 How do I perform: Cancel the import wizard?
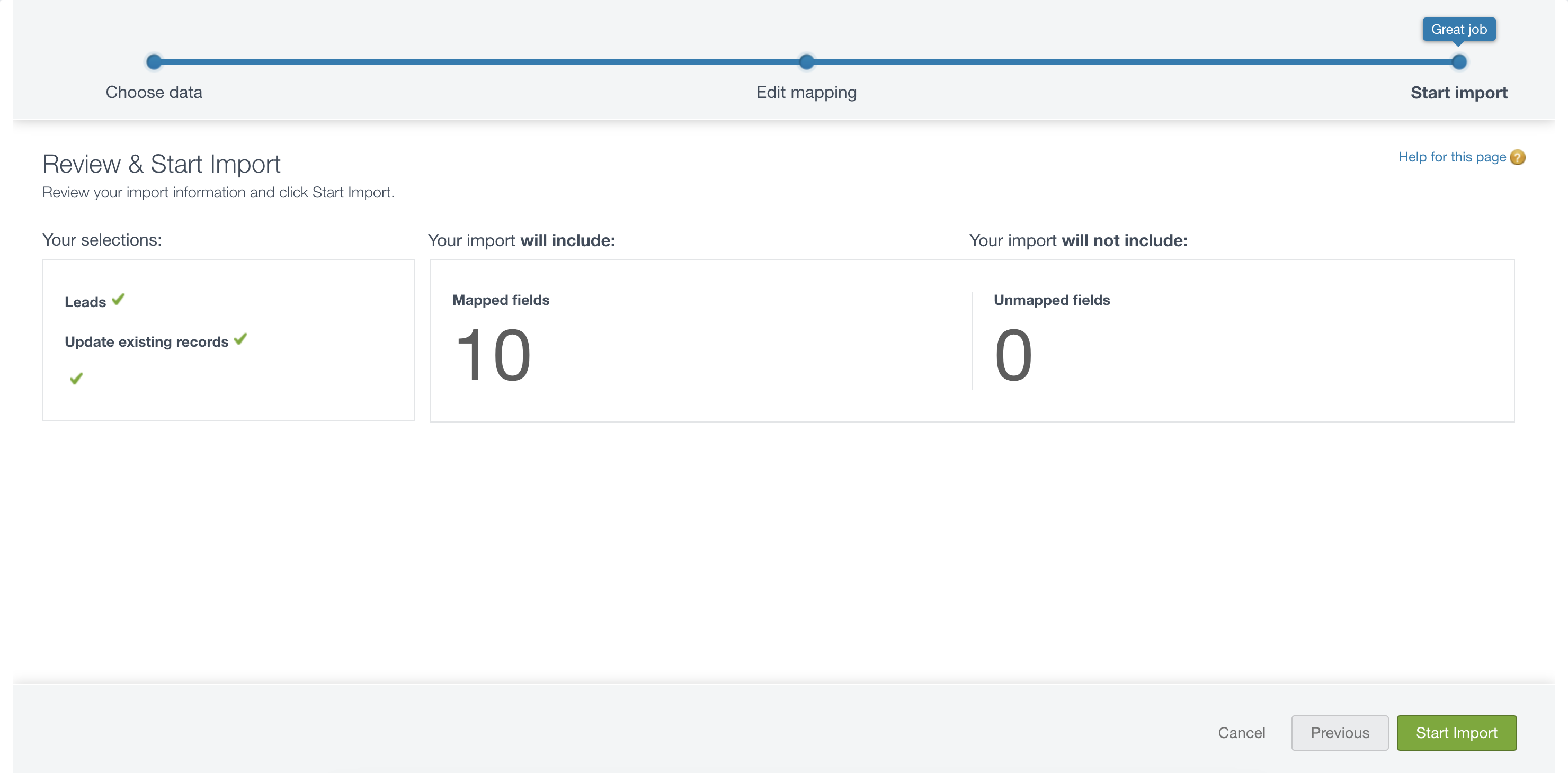tap(1241, 733)
